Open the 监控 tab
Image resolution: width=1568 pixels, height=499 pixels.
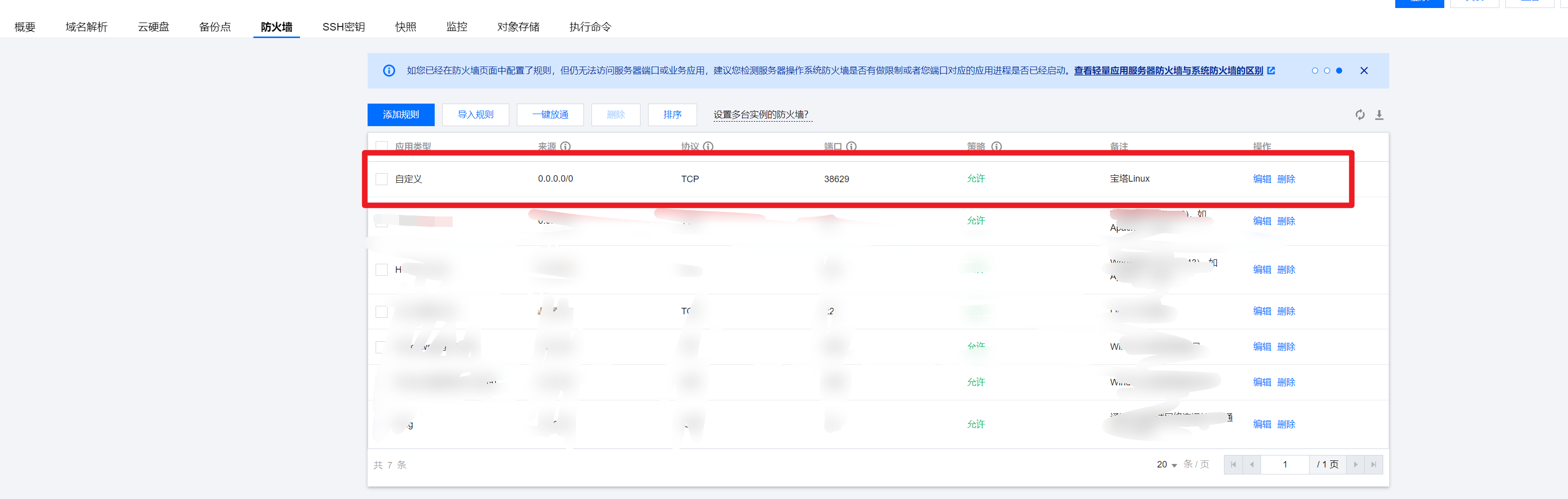457,27
